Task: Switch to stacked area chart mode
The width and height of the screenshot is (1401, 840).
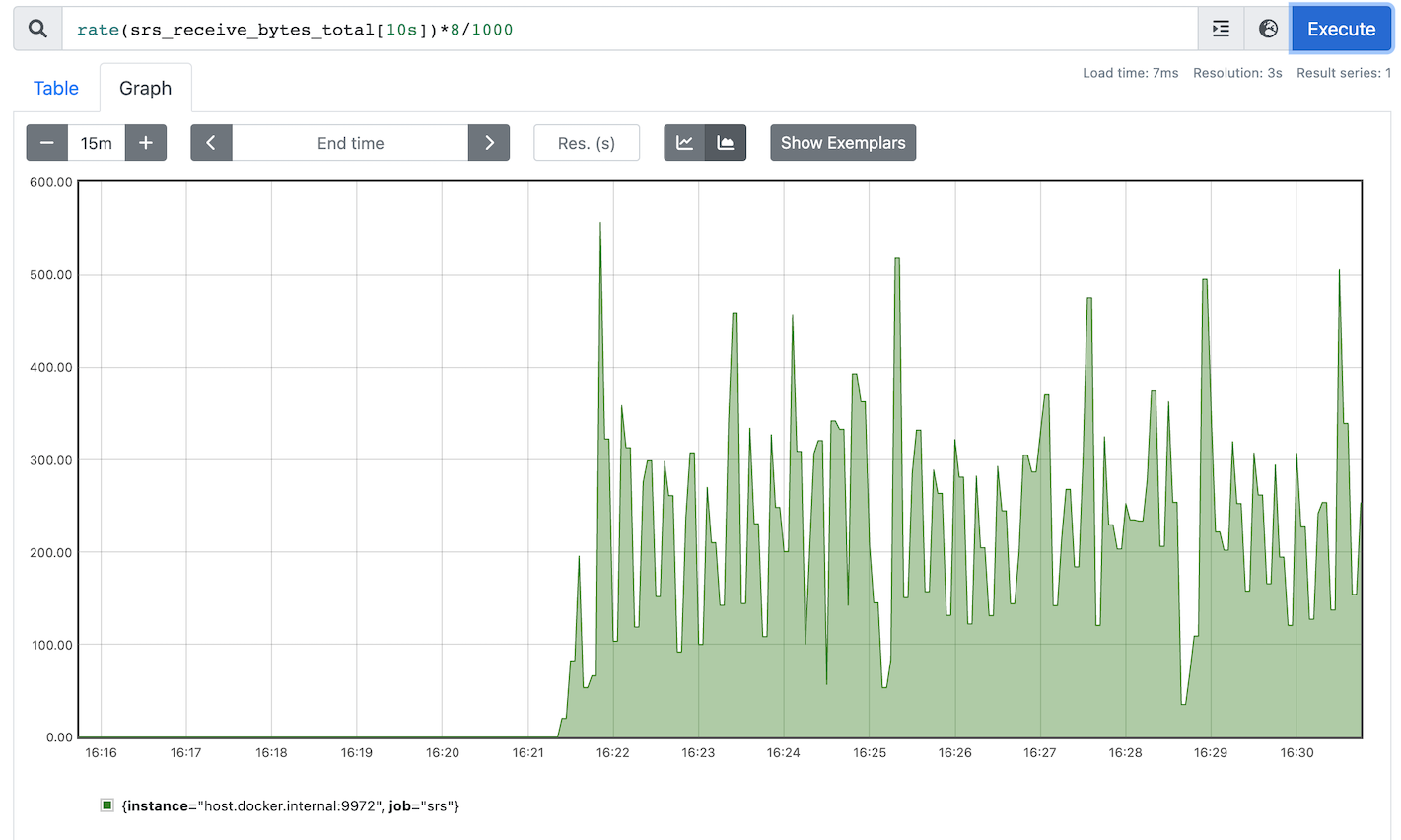Action: pyautogui.click(x=726, y=143)
